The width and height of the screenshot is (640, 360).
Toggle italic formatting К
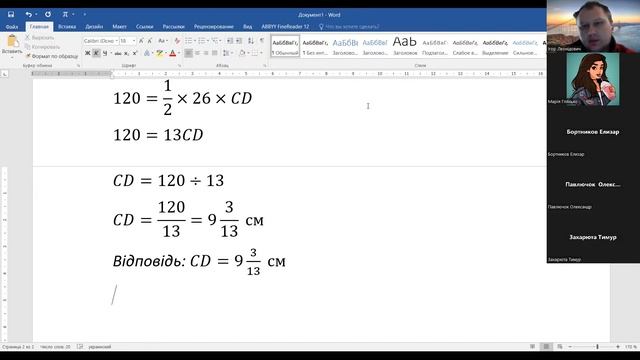pyautogui.click(x=96, y=53)
